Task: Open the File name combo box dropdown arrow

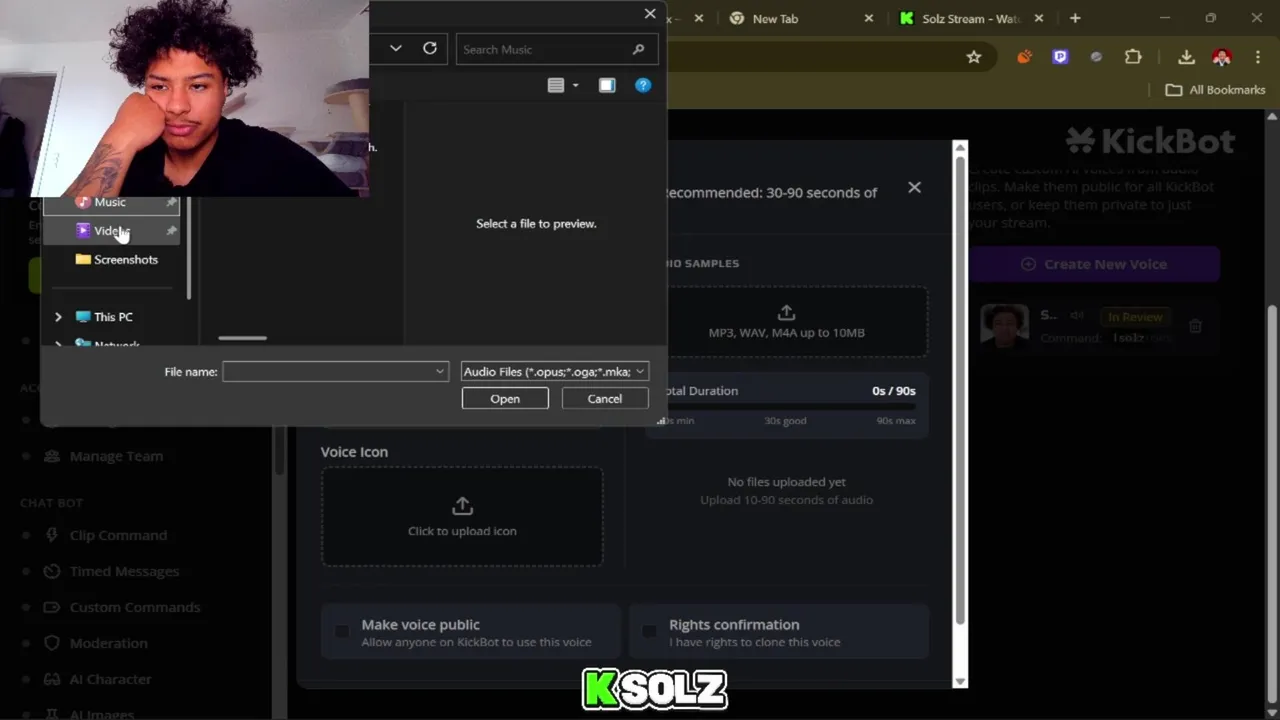Action: (440, 372)
